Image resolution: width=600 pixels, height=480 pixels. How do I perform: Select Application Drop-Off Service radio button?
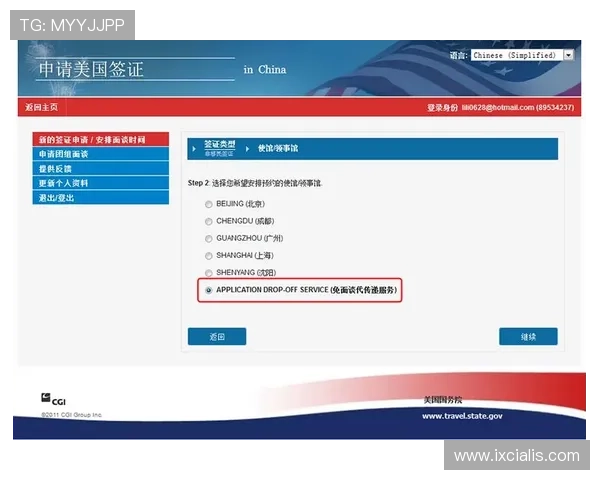point(209,290)
